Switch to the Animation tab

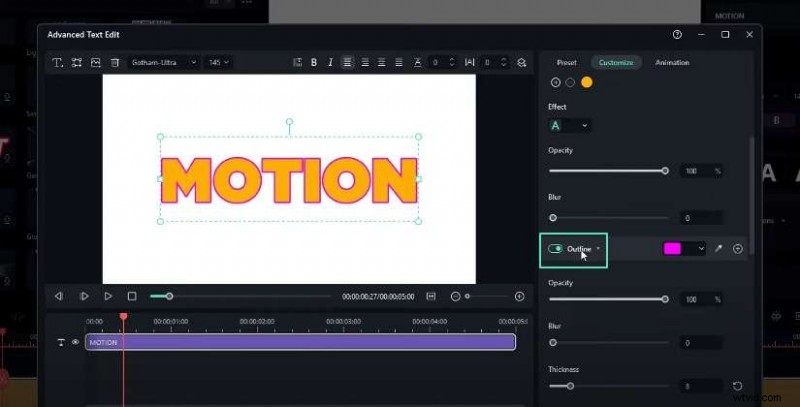(672, 62)
